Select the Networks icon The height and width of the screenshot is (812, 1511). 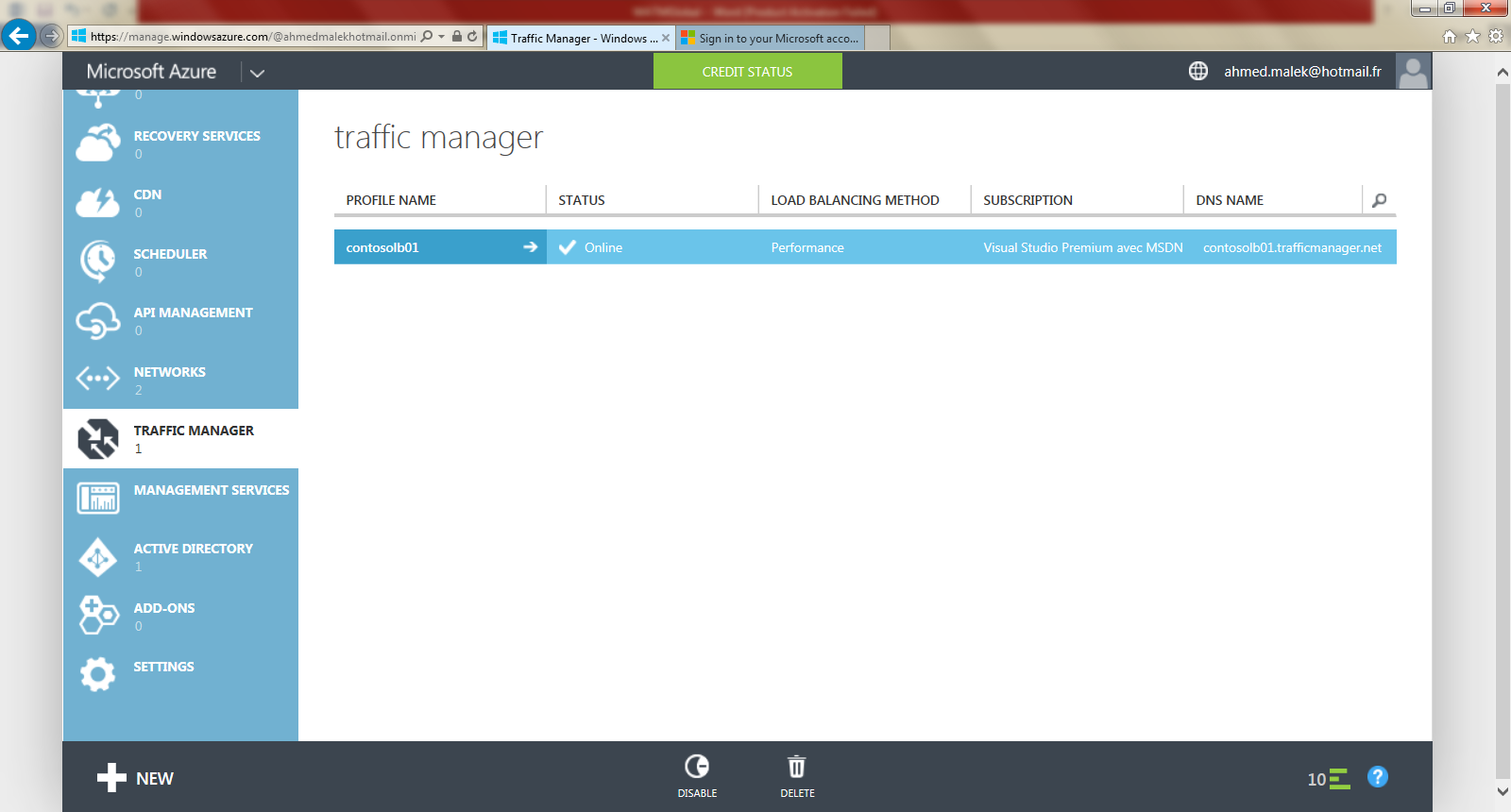tap(98, 380)
